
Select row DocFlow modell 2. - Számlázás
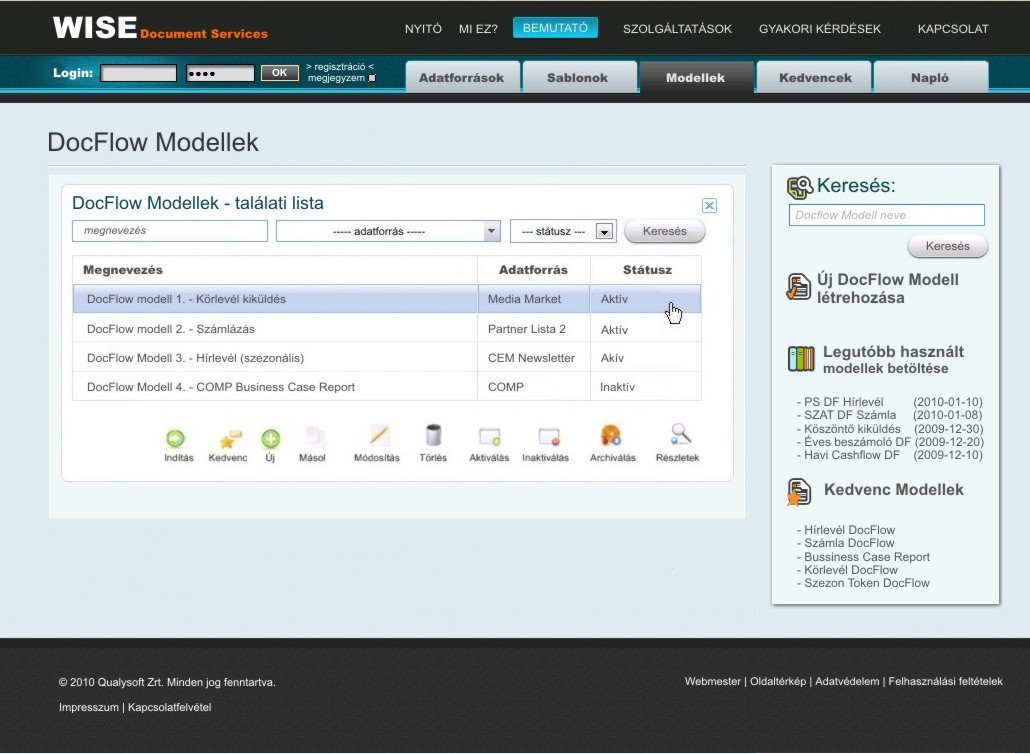(387, 328)
